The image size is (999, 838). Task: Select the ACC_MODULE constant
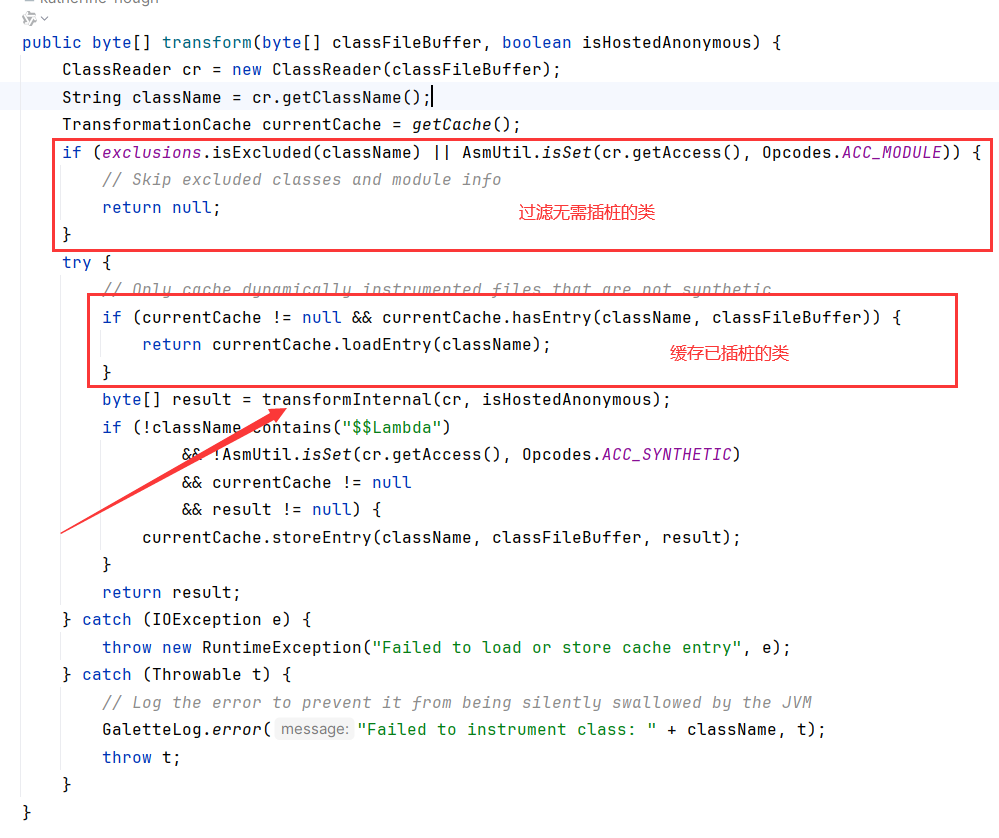(x=891, y=153)
